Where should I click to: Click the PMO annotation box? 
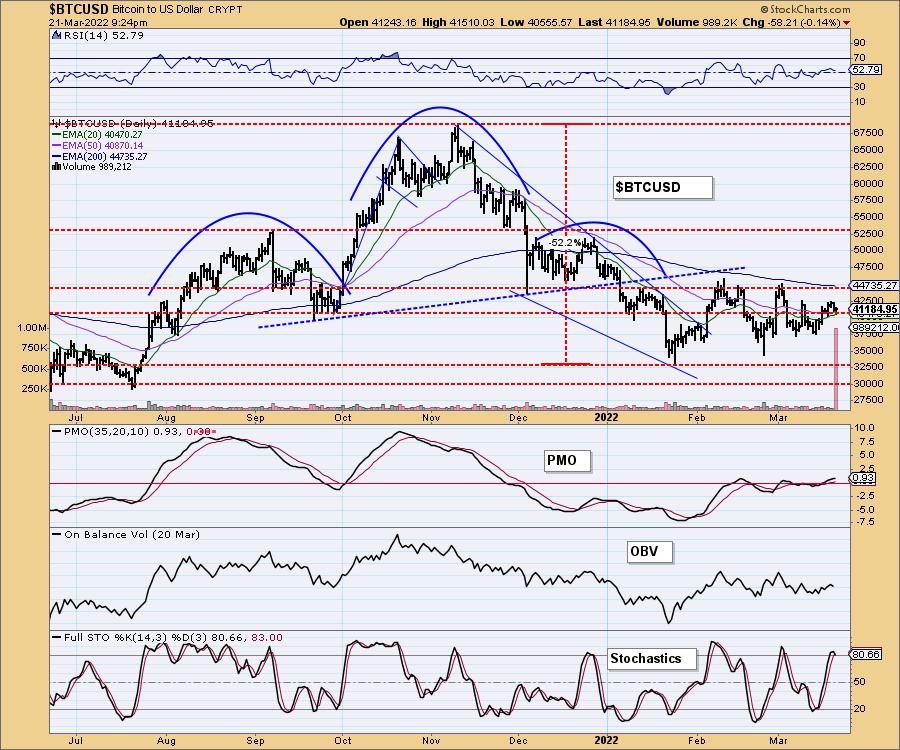pos(567,461)
